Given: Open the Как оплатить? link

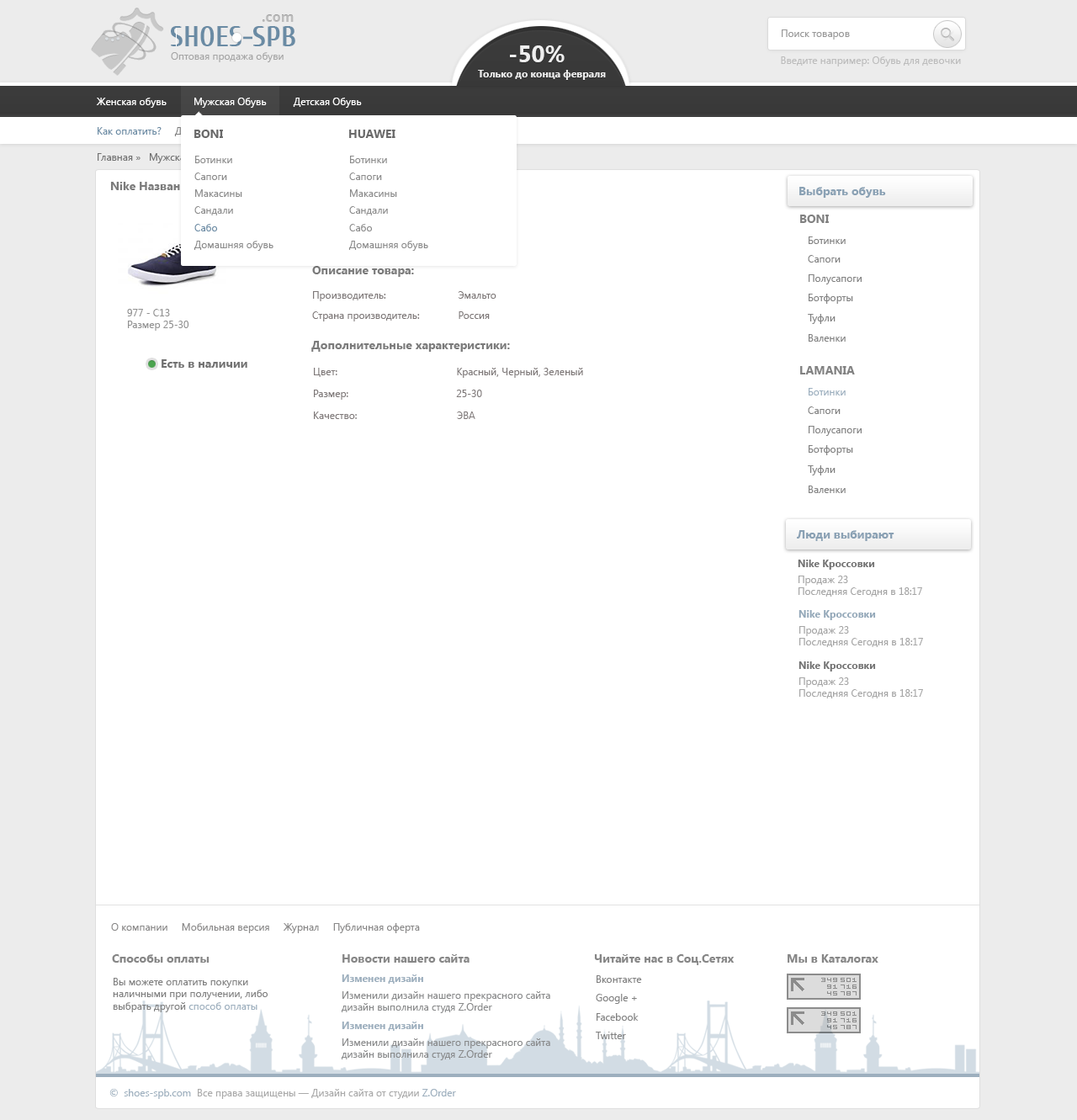Looking at the screenshot, I should [129, 131].
